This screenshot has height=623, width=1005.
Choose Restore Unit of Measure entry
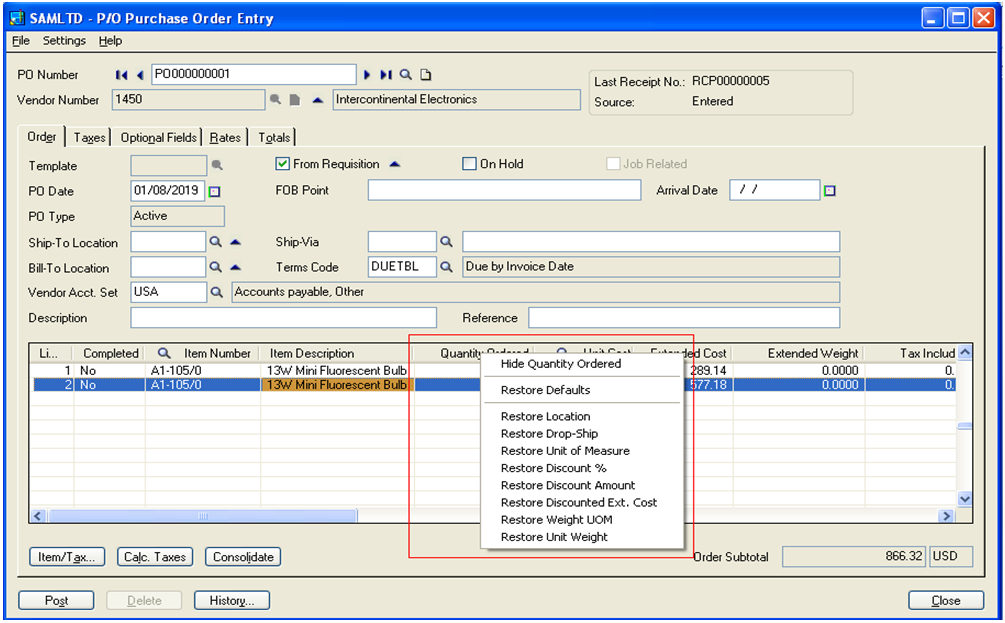click(582, 451)
